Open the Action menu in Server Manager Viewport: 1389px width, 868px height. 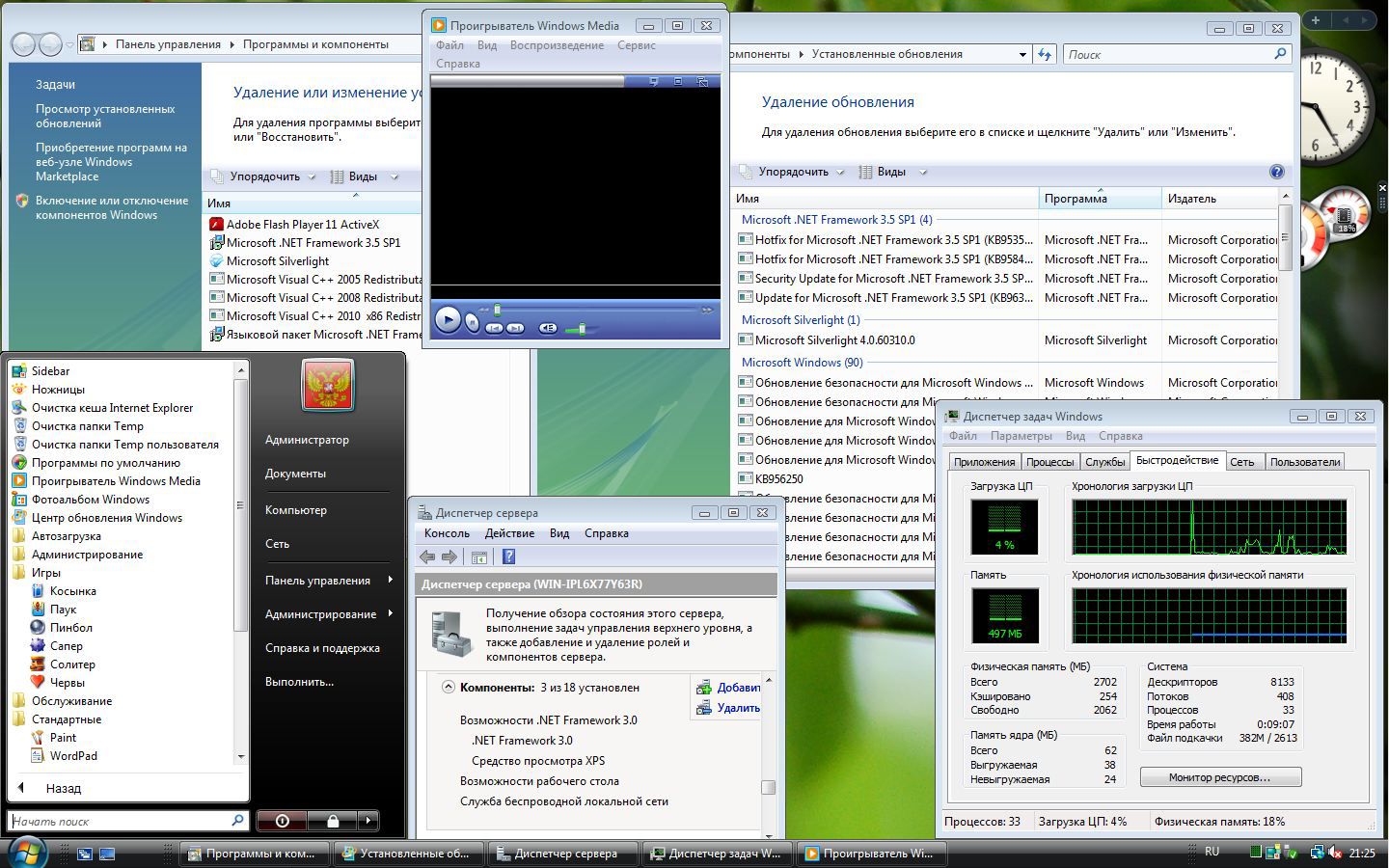pyautogui.click(x=509, y=533)
